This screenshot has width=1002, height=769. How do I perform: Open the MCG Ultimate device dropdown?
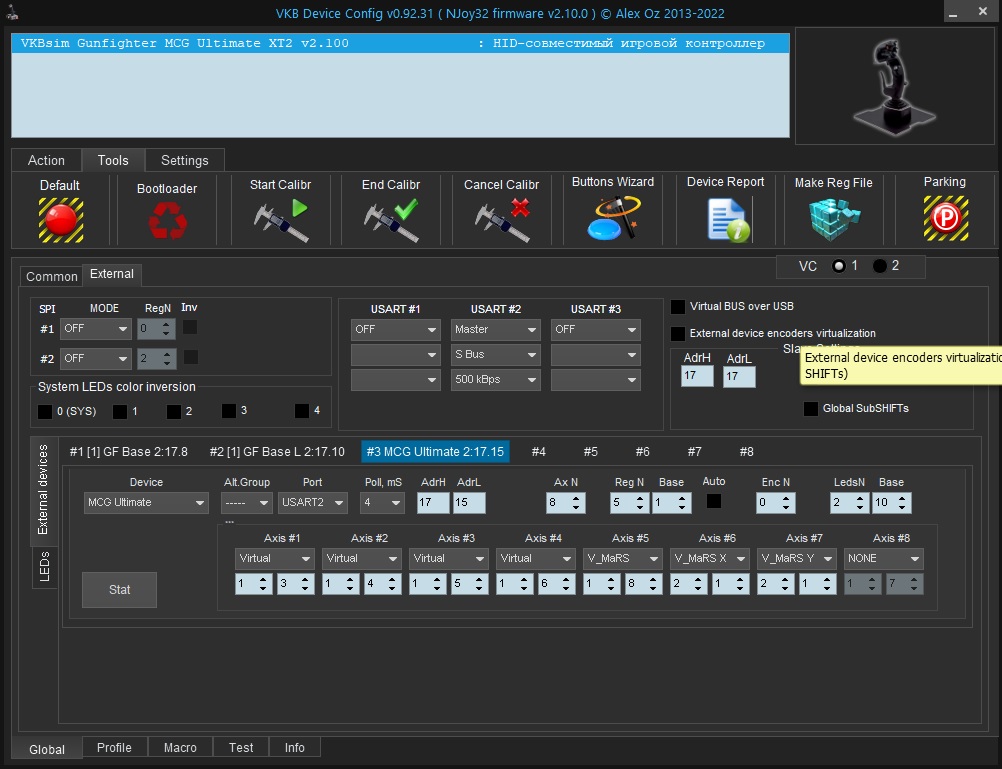coord(146,502)
